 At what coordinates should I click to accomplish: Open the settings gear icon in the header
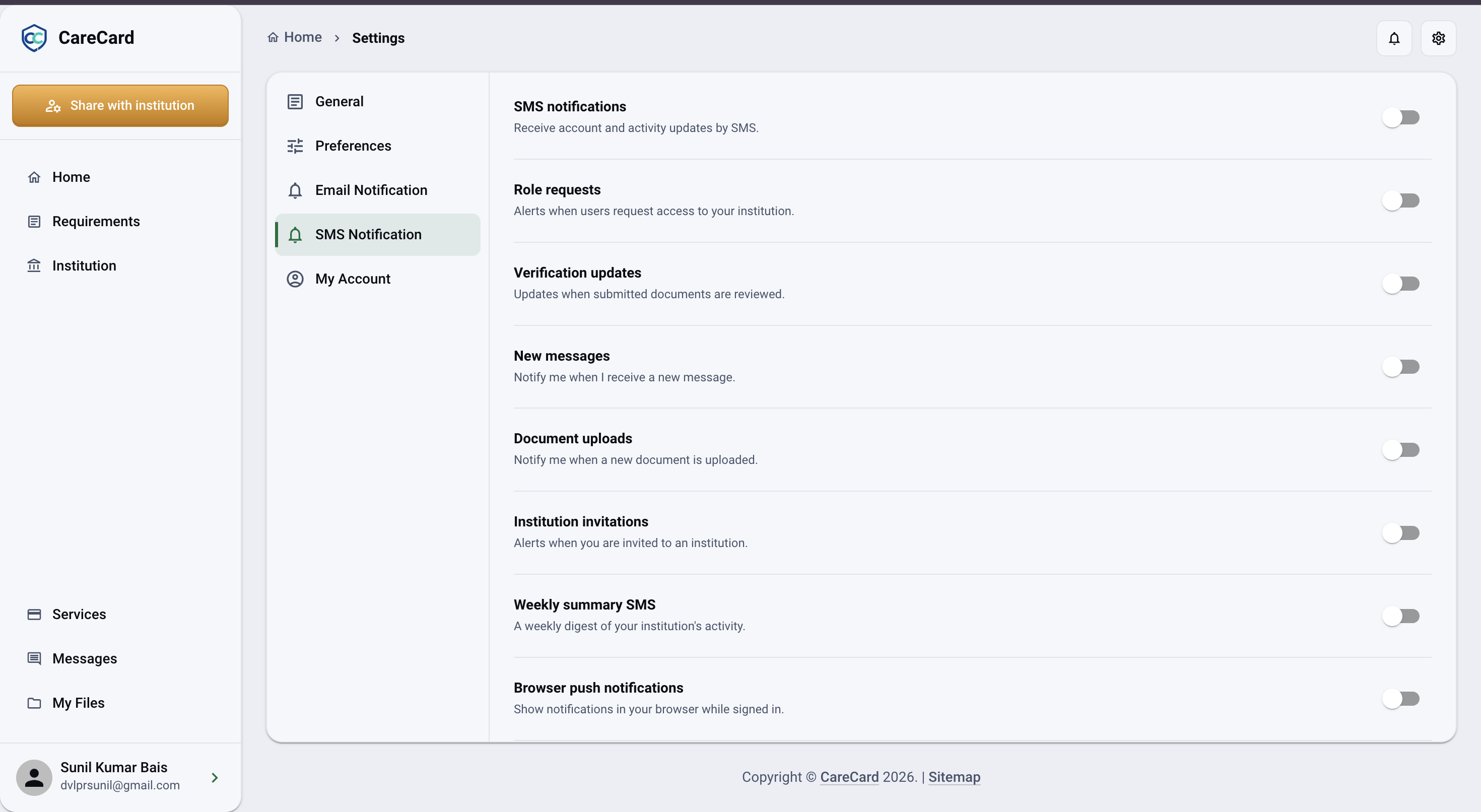click(1438, 38)
